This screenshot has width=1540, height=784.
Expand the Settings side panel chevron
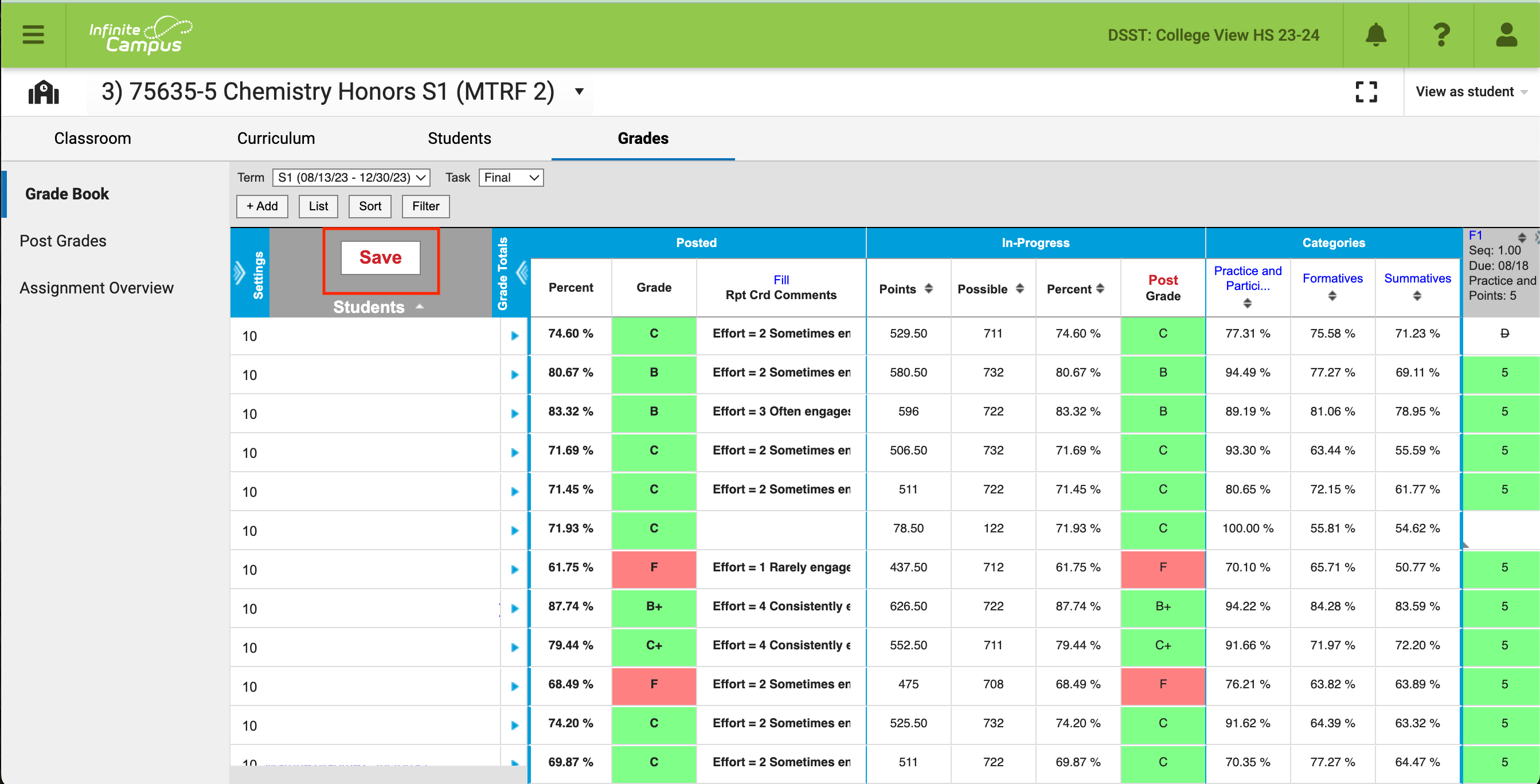tap(241, 272)
